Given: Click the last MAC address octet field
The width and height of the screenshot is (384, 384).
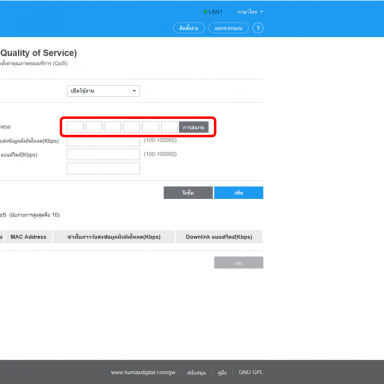Looking at the screenshot, I should [x=169, y=127].
